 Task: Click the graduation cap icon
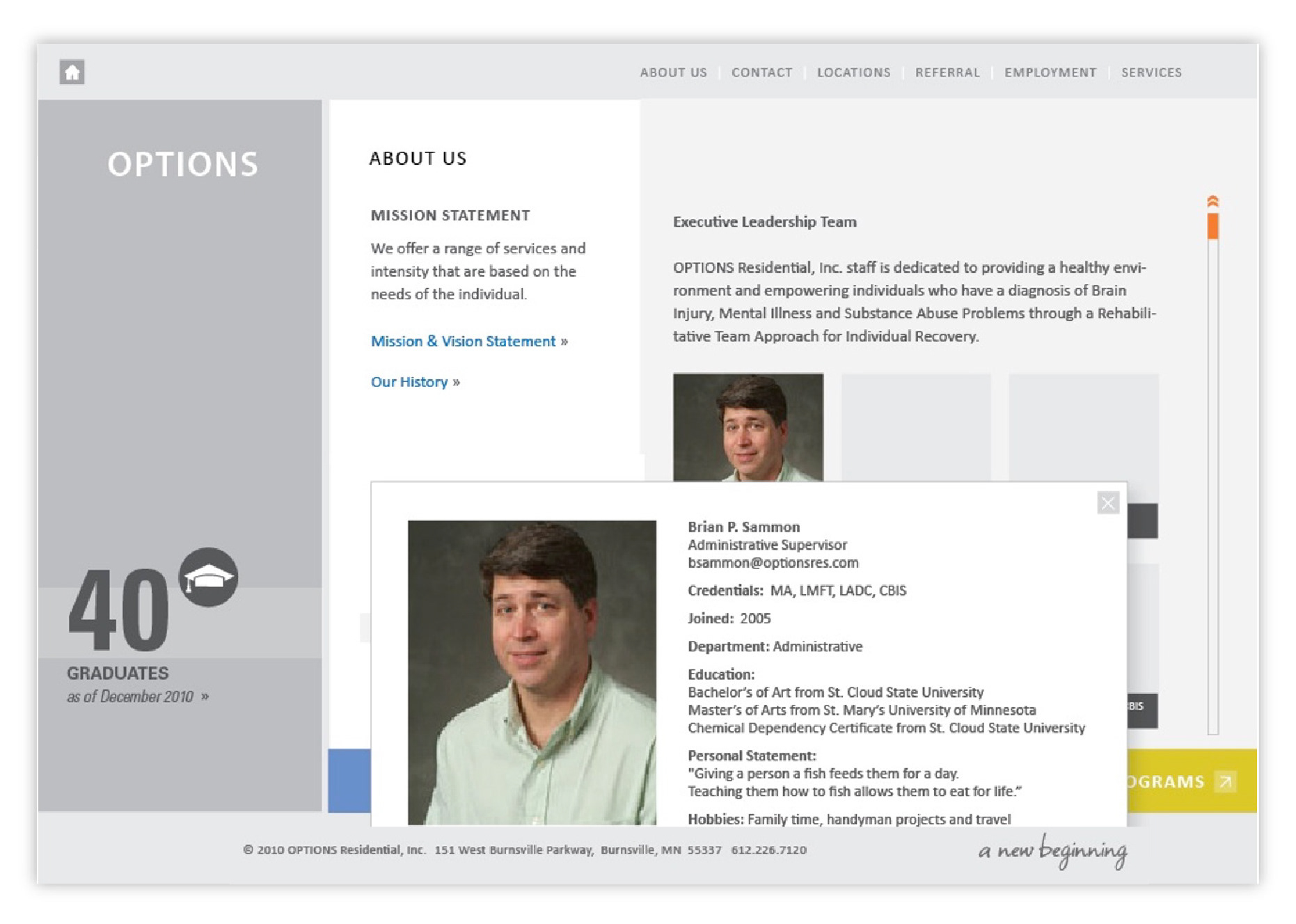point(208,577)
